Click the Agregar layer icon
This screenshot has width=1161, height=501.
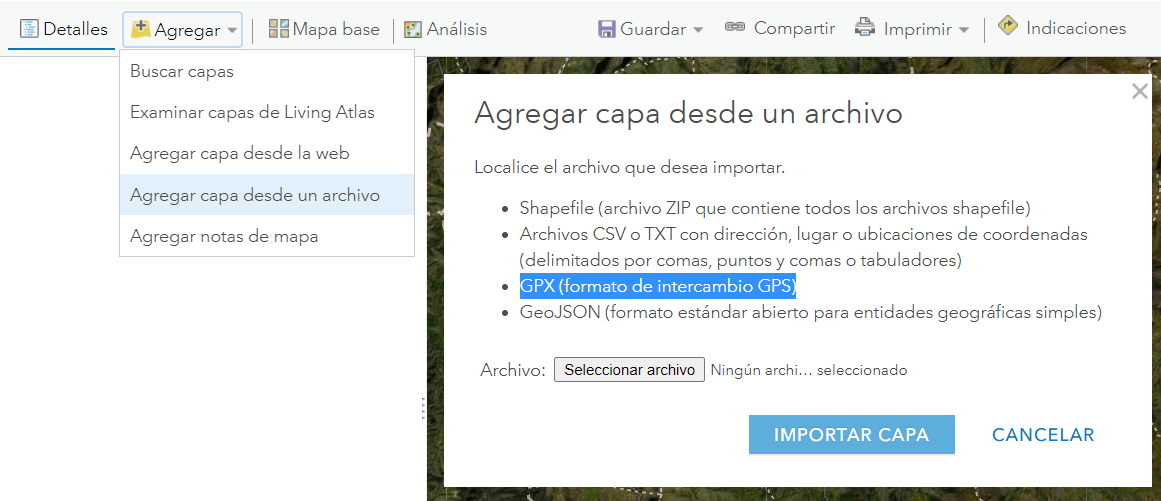(x=141, y=30)
